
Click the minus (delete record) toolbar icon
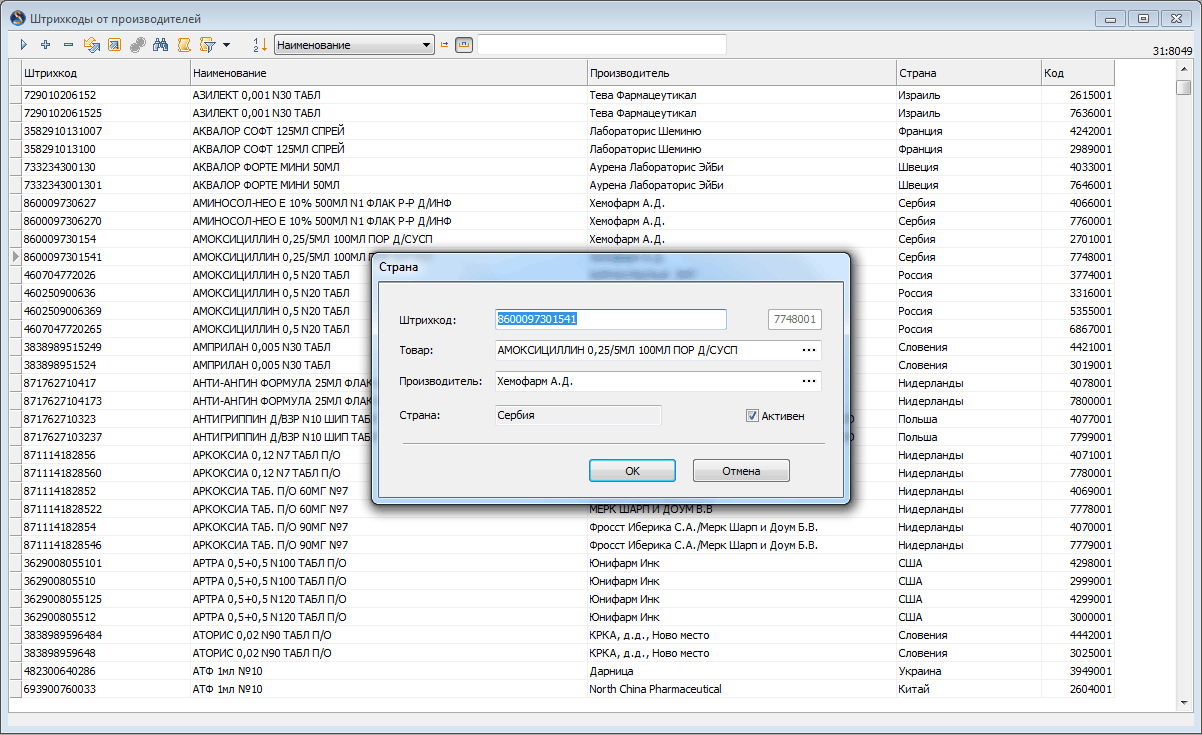[68, 45]
